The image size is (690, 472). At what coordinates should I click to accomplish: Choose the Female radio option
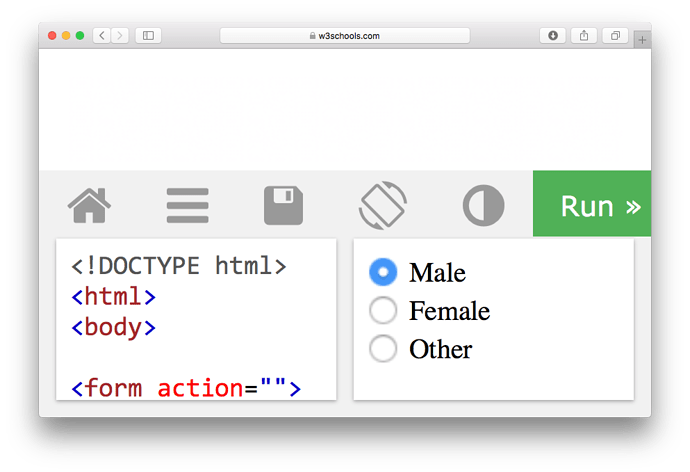tap(383, 311)
